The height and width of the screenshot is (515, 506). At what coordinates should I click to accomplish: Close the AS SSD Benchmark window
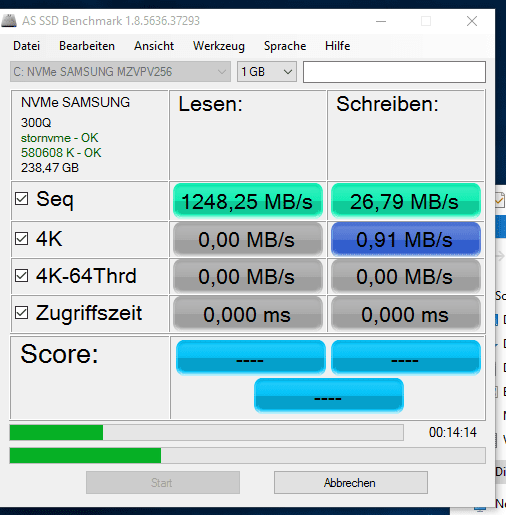pos(472,21)
